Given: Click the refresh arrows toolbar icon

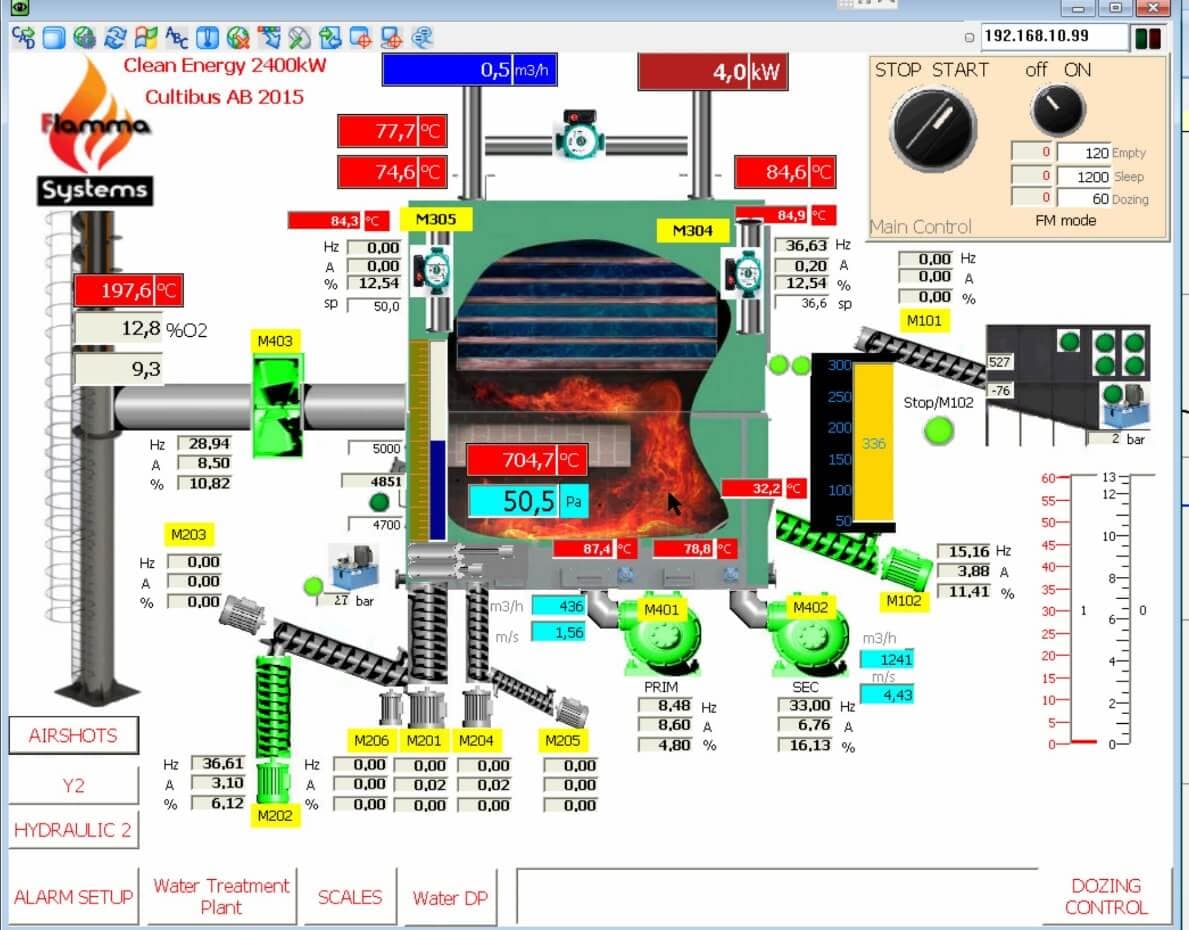Looking at the screenshot, I should click(115, 38).
